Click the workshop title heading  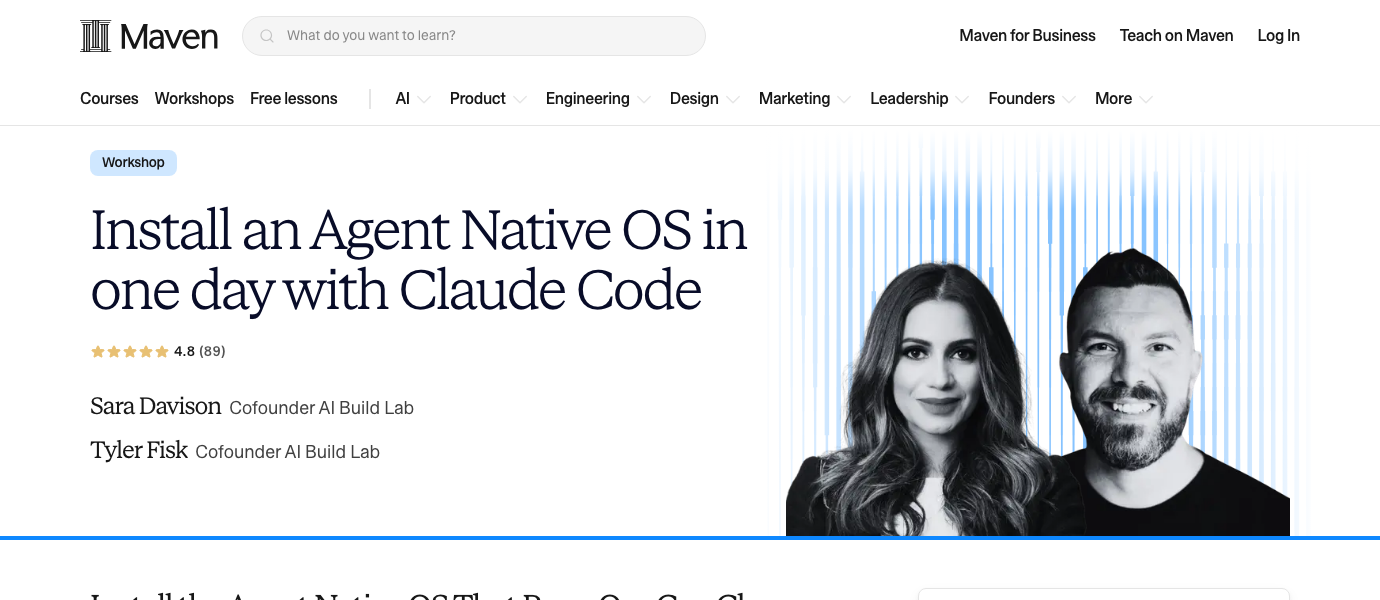point(419,261)
